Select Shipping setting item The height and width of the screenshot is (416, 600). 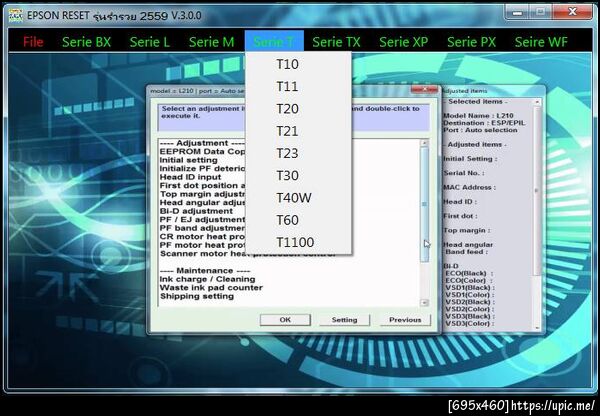tap(197, 296)
